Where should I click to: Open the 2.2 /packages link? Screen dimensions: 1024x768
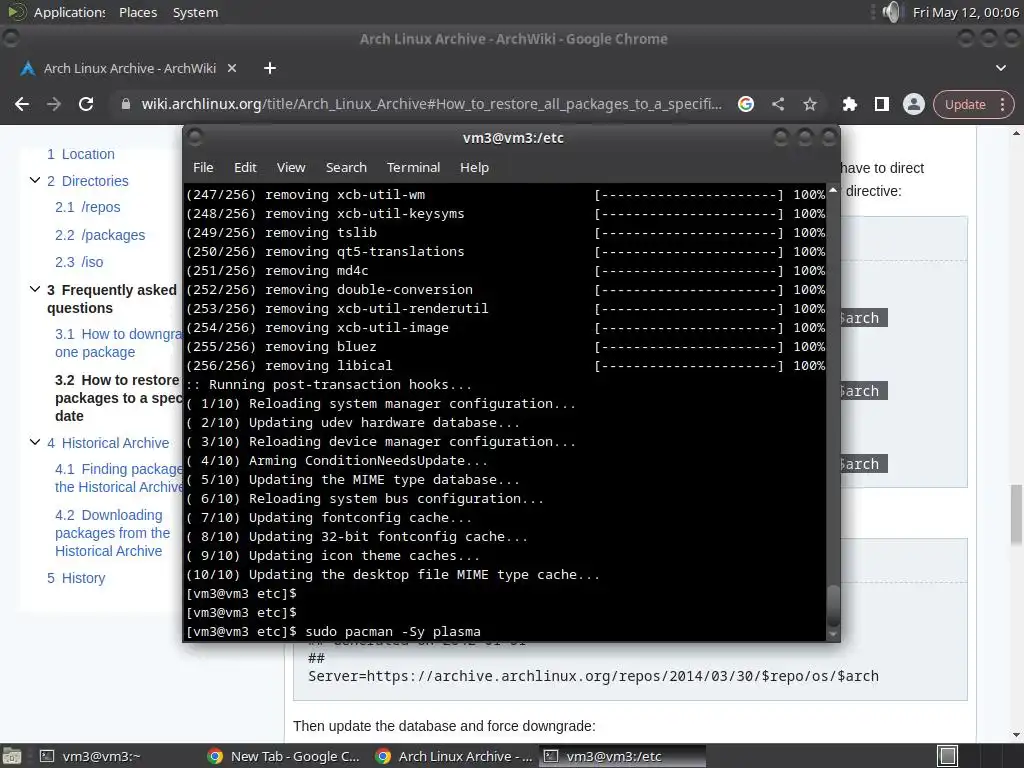coord(100,235)
